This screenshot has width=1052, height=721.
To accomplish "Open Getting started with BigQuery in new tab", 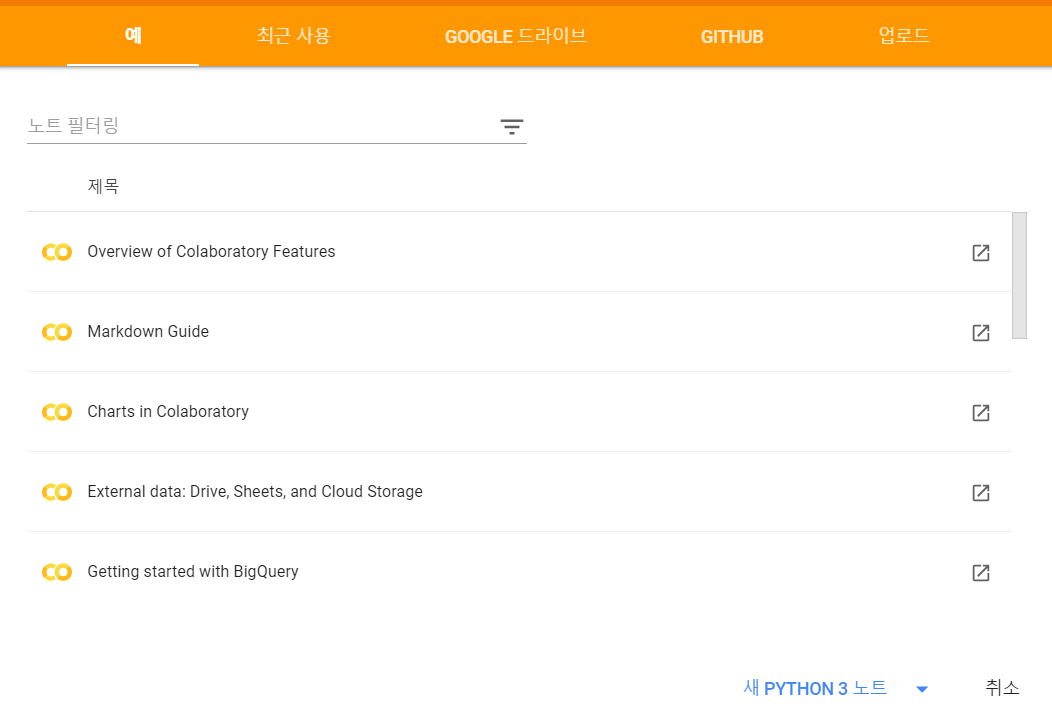I will point(981,573).
